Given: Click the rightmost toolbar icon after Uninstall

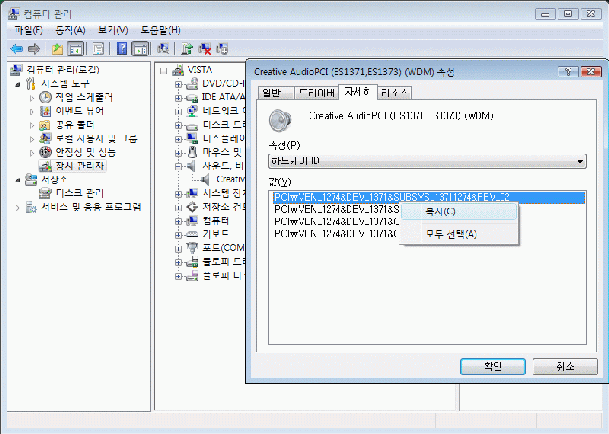Looking at the screenshot, I should click(x=222, y=49).
